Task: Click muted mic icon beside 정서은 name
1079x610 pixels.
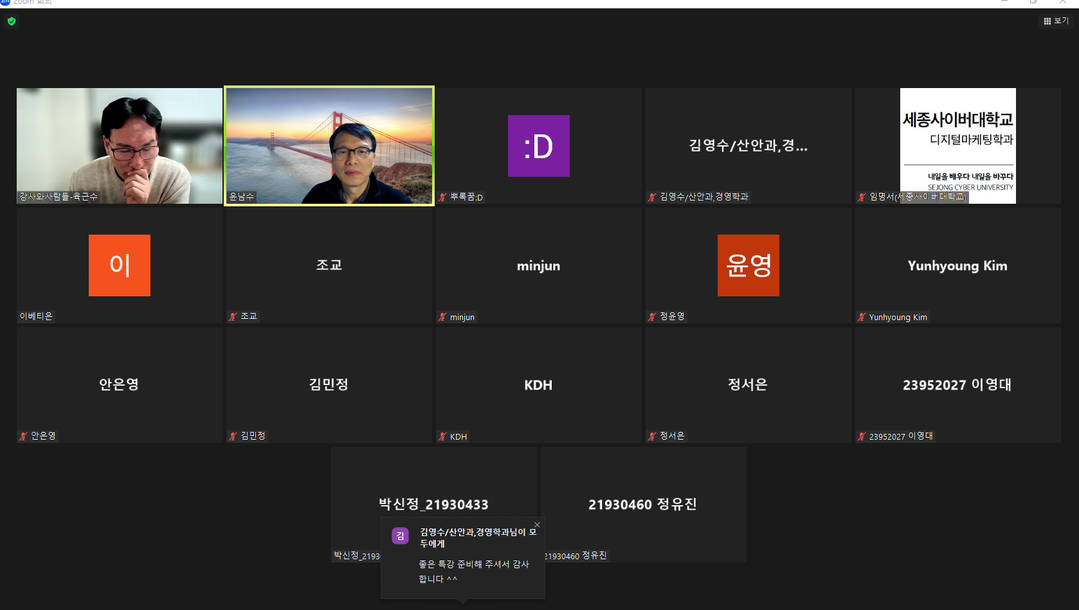Action: [652, 436]
